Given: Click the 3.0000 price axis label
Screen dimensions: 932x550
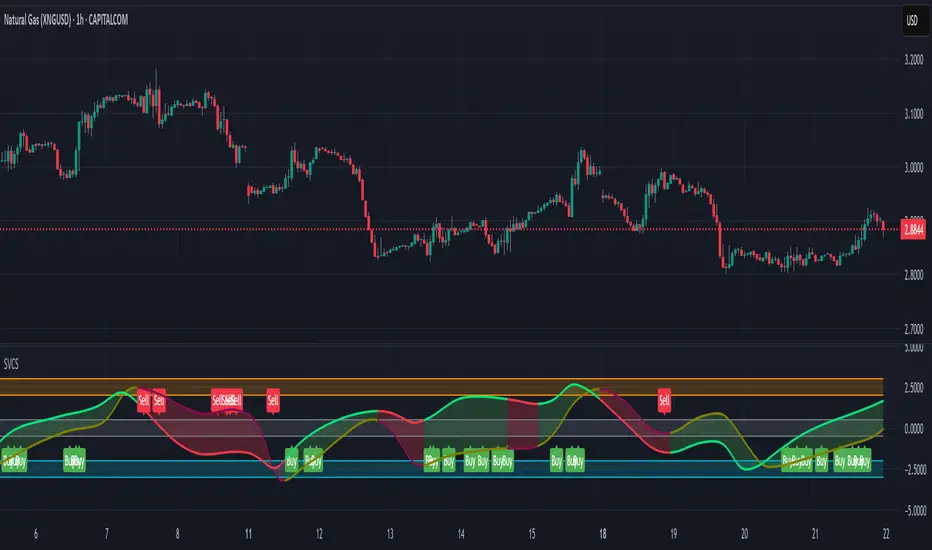Looking at the screenshot, I should [x=914, y=168].
